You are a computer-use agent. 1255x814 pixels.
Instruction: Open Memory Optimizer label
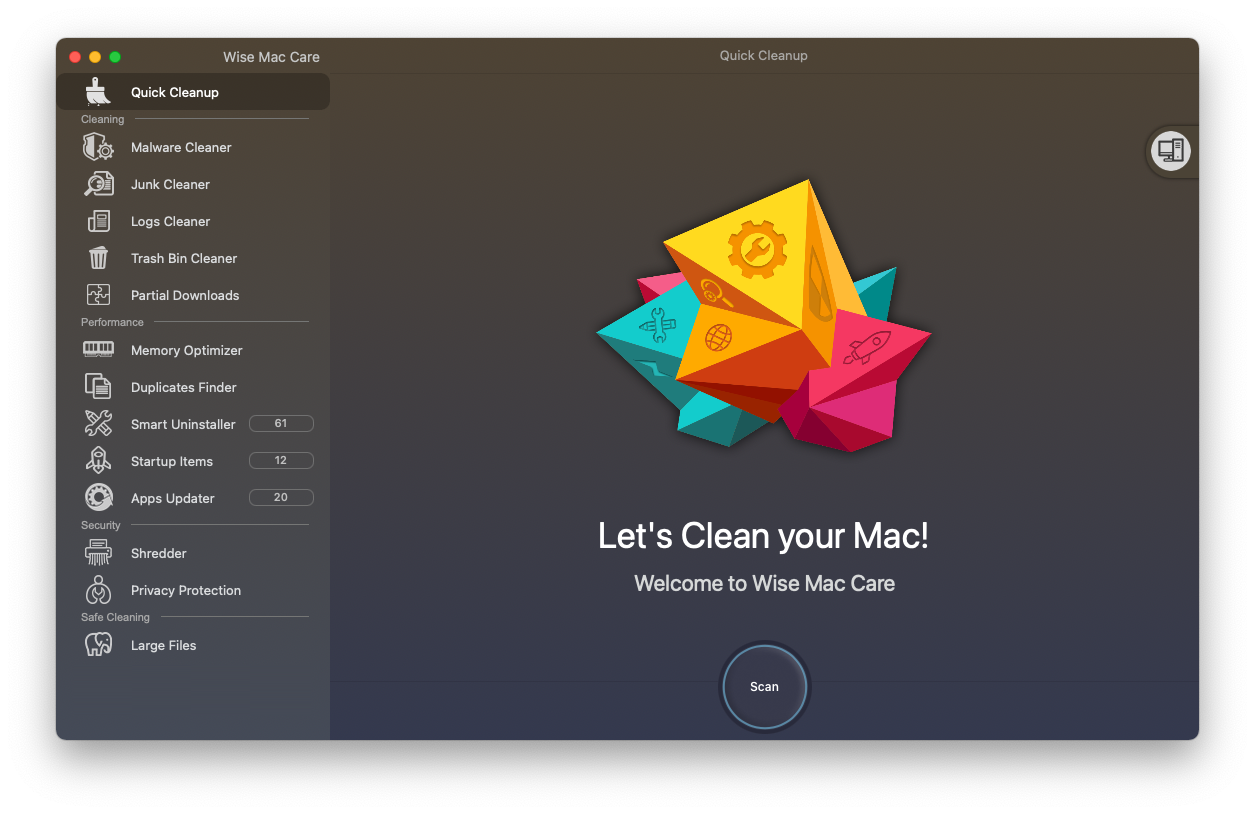pyautogui.click(x=187, y=350)
